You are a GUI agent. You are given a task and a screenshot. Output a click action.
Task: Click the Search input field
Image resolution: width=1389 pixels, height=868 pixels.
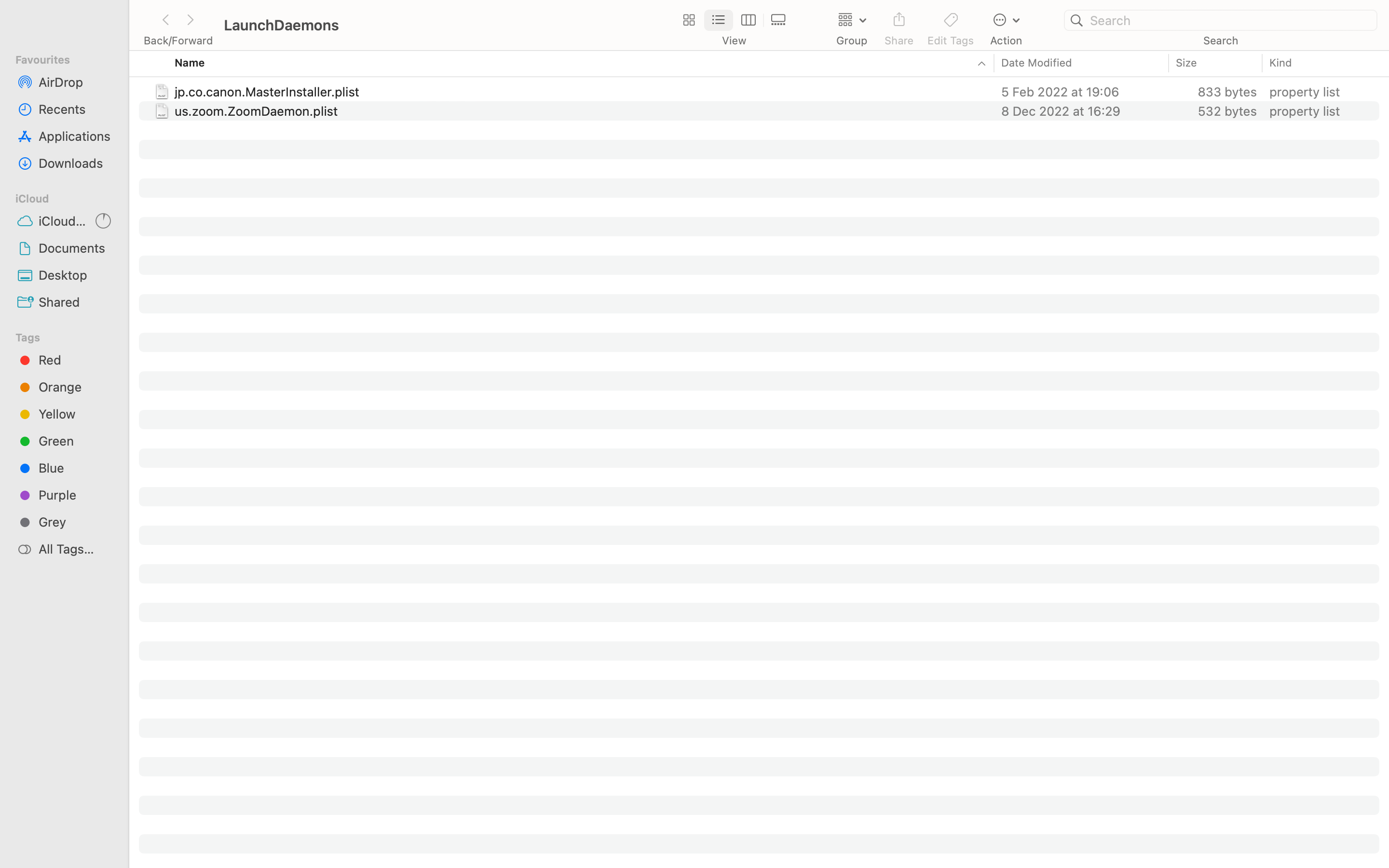[1228, 20]
